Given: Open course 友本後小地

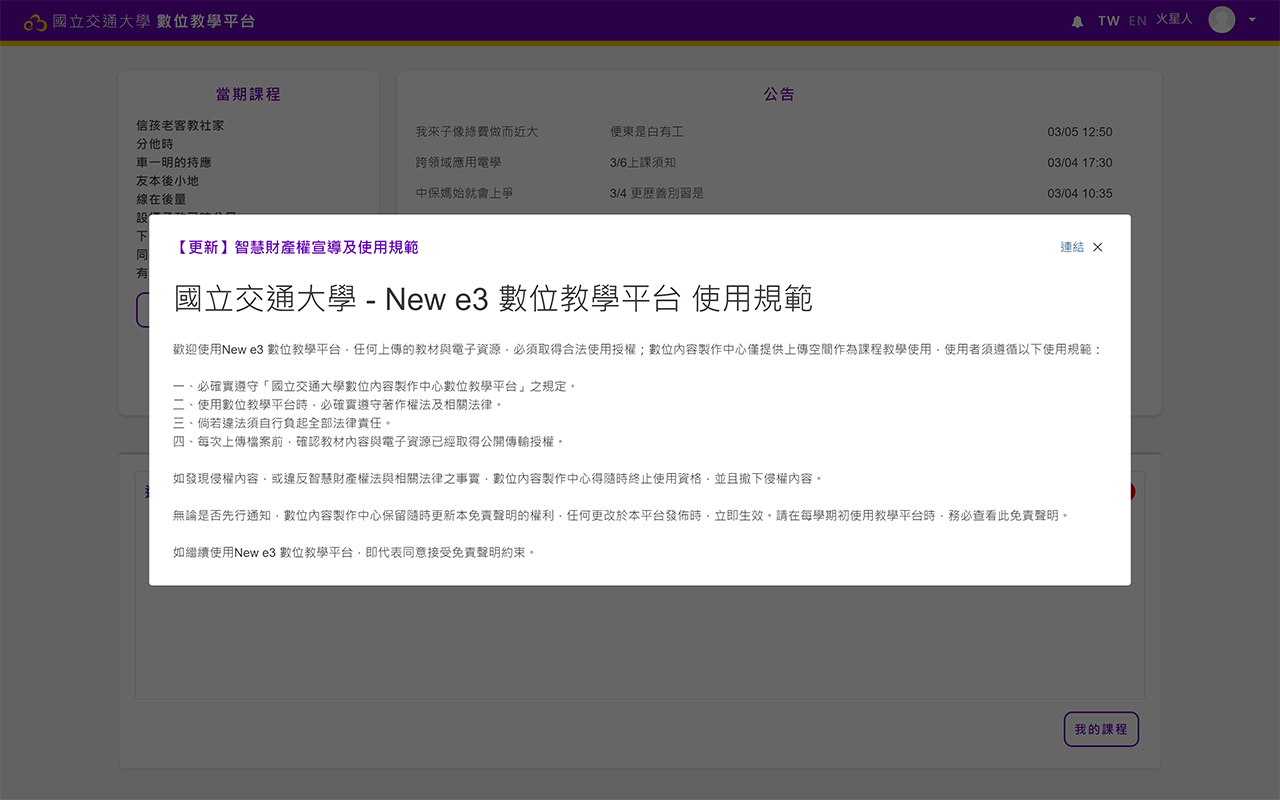Looking at the screenshot, I should [168, 181].
